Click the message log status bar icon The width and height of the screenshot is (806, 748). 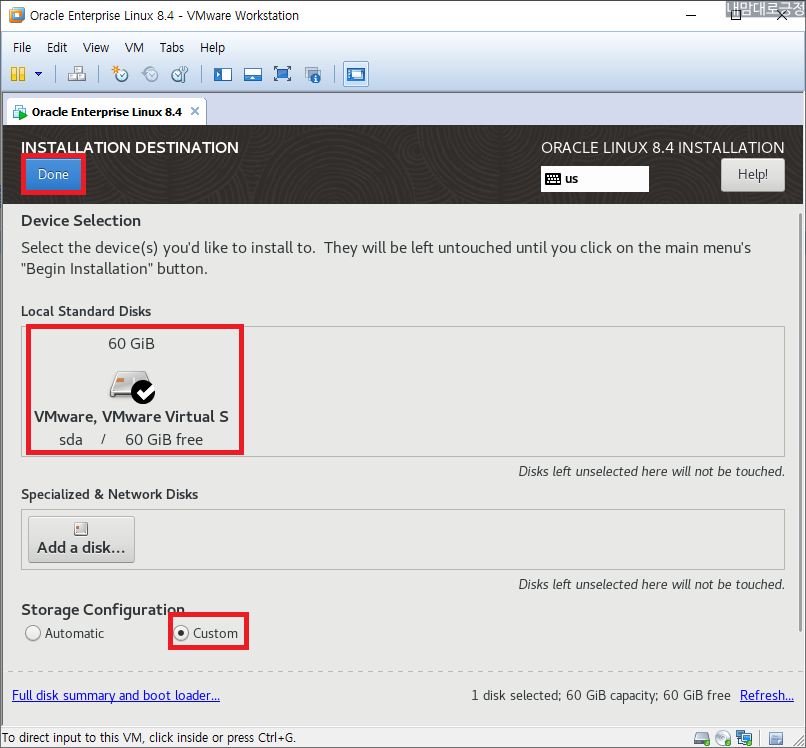pos(776,739)
